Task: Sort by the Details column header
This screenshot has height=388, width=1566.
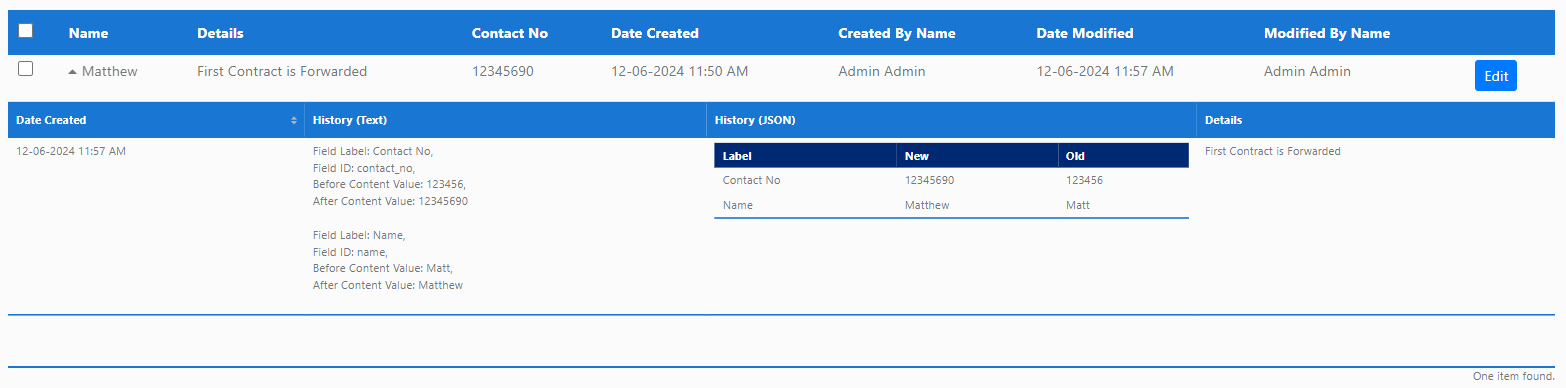Action: click(x=220, y=33)
